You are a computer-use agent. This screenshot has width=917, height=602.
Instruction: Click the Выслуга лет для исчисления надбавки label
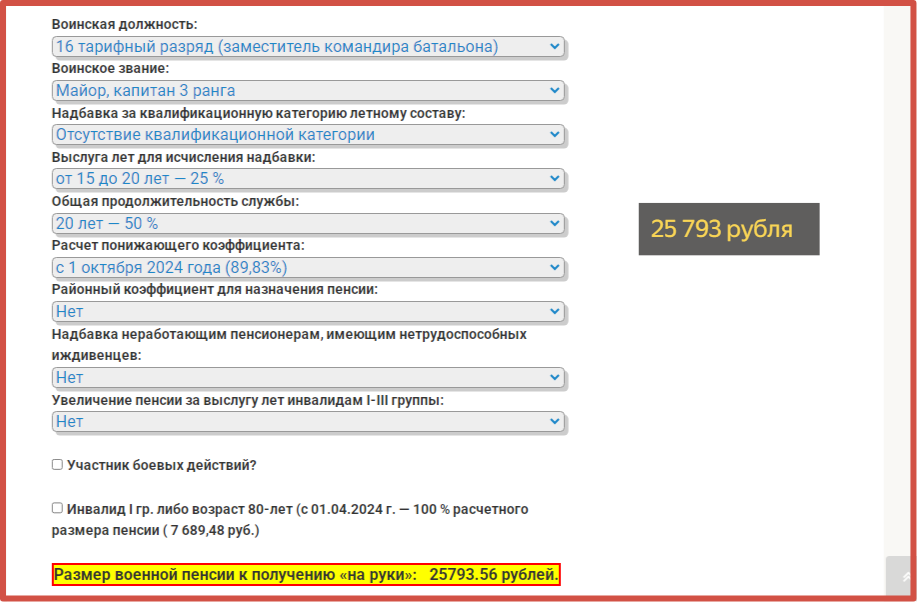pos(184,157)
